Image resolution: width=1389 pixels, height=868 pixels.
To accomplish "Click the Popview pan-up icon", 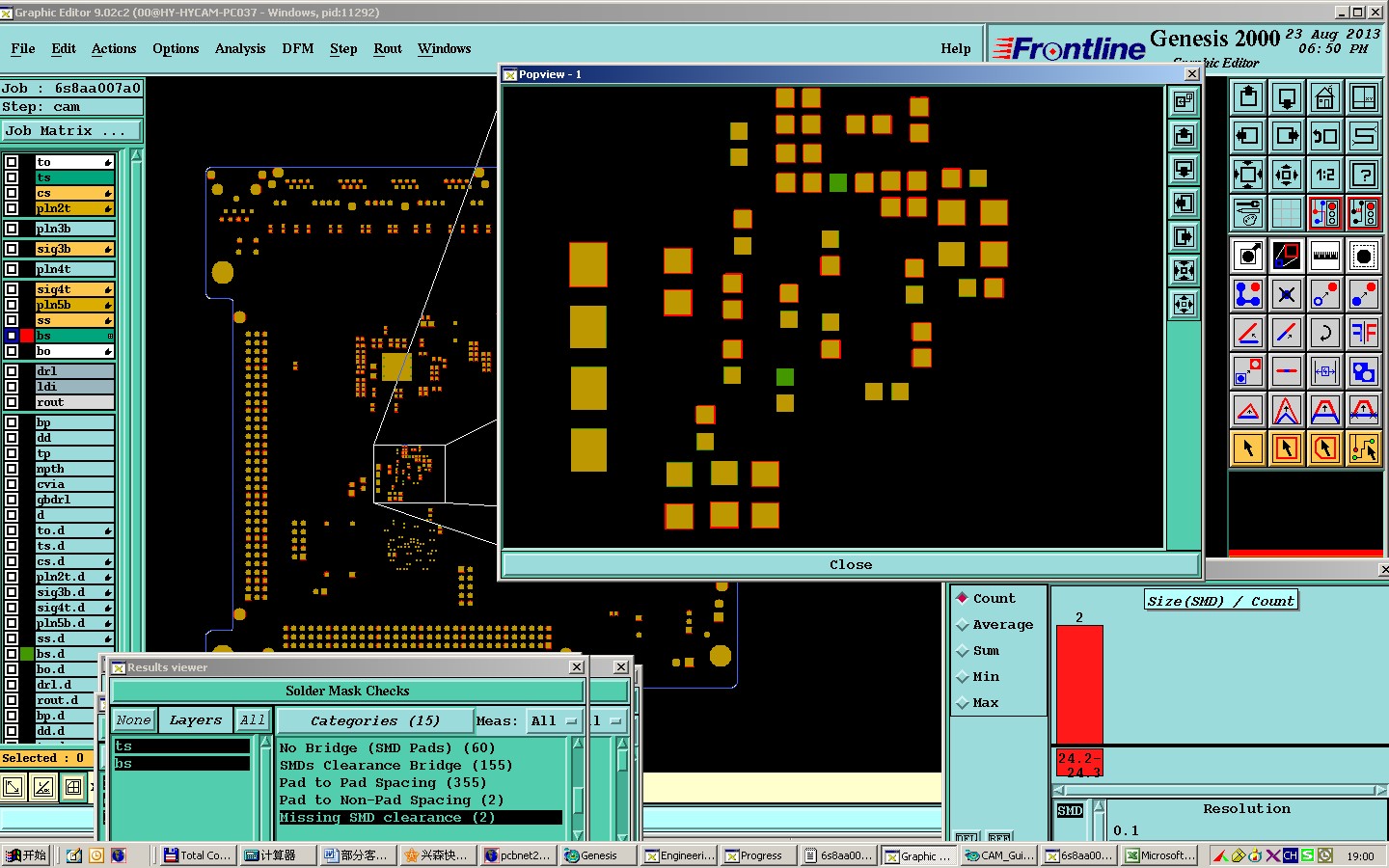I will click(x=1184, y=136).
